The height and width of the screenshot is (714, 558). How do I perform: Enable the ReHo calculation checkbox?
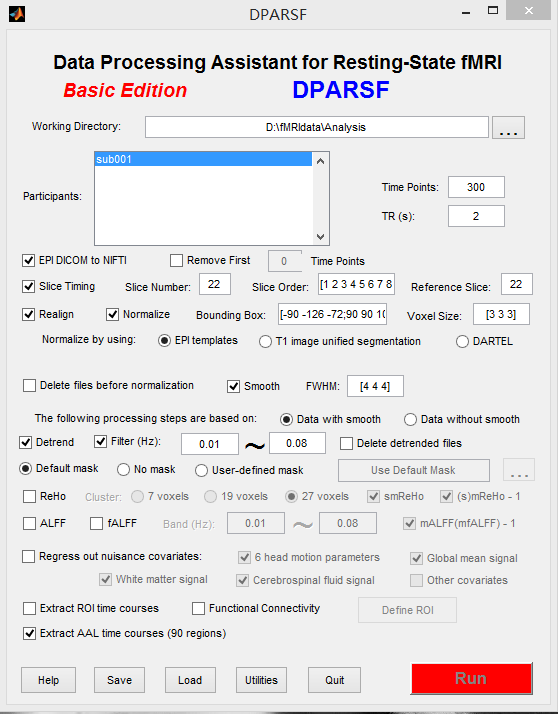tap(30, 496)
